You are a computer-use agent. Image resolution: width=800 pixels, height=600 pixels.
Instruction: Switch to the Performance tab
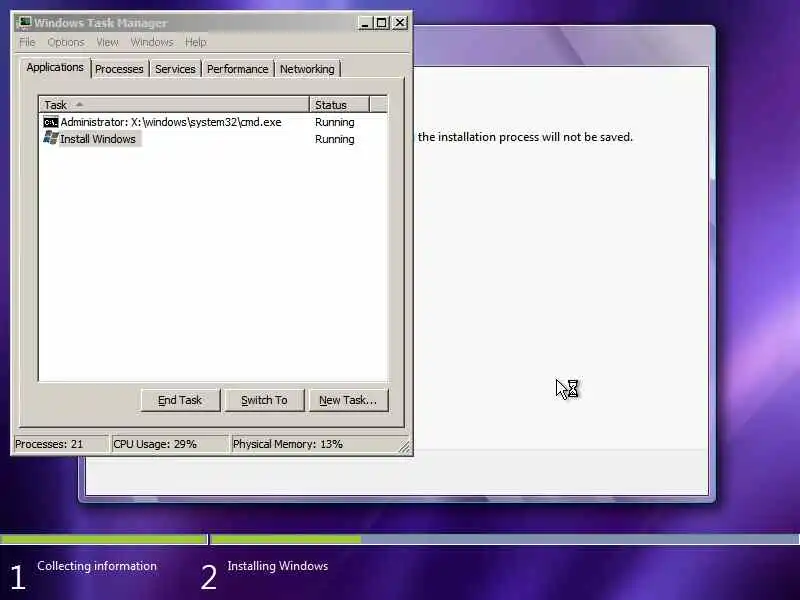(237, 69)
